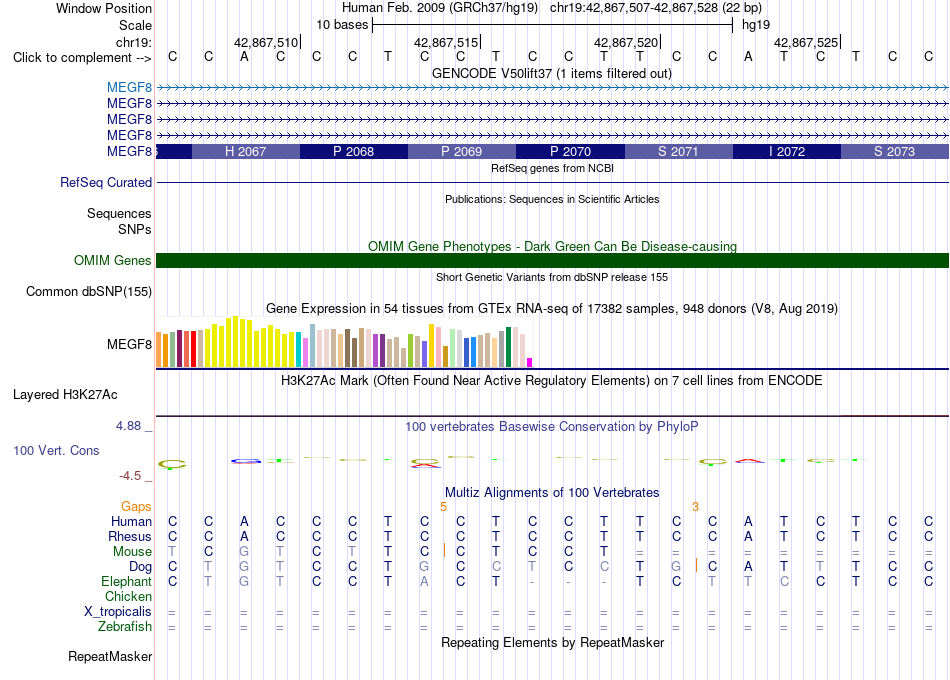Click the PhyloP Basewise Conservation title
The height and width of the screenshot is (680, 950).
552,427
